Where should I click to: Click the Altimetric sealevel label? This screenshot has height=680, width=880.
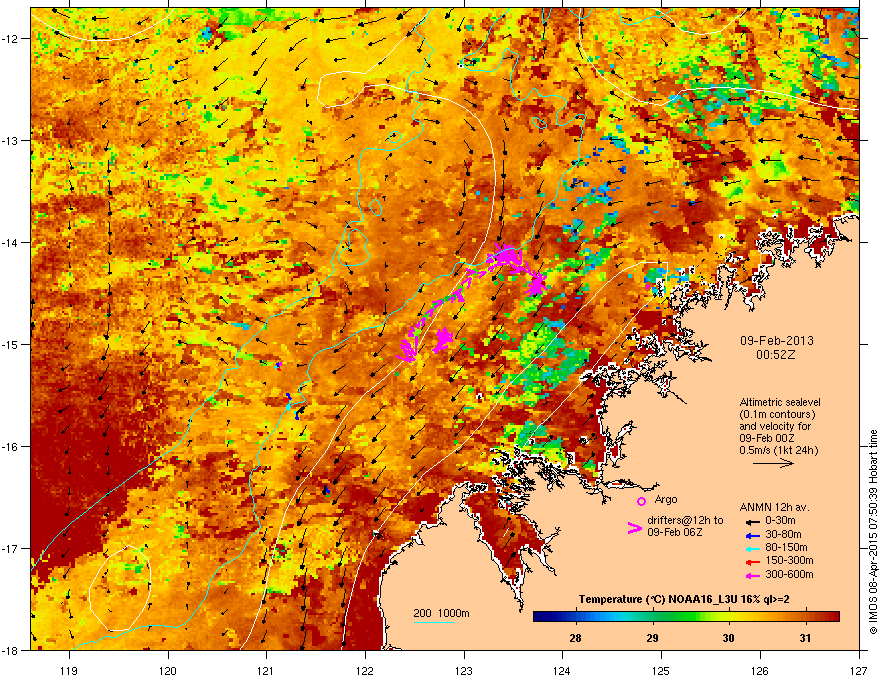tap(780, 402)
